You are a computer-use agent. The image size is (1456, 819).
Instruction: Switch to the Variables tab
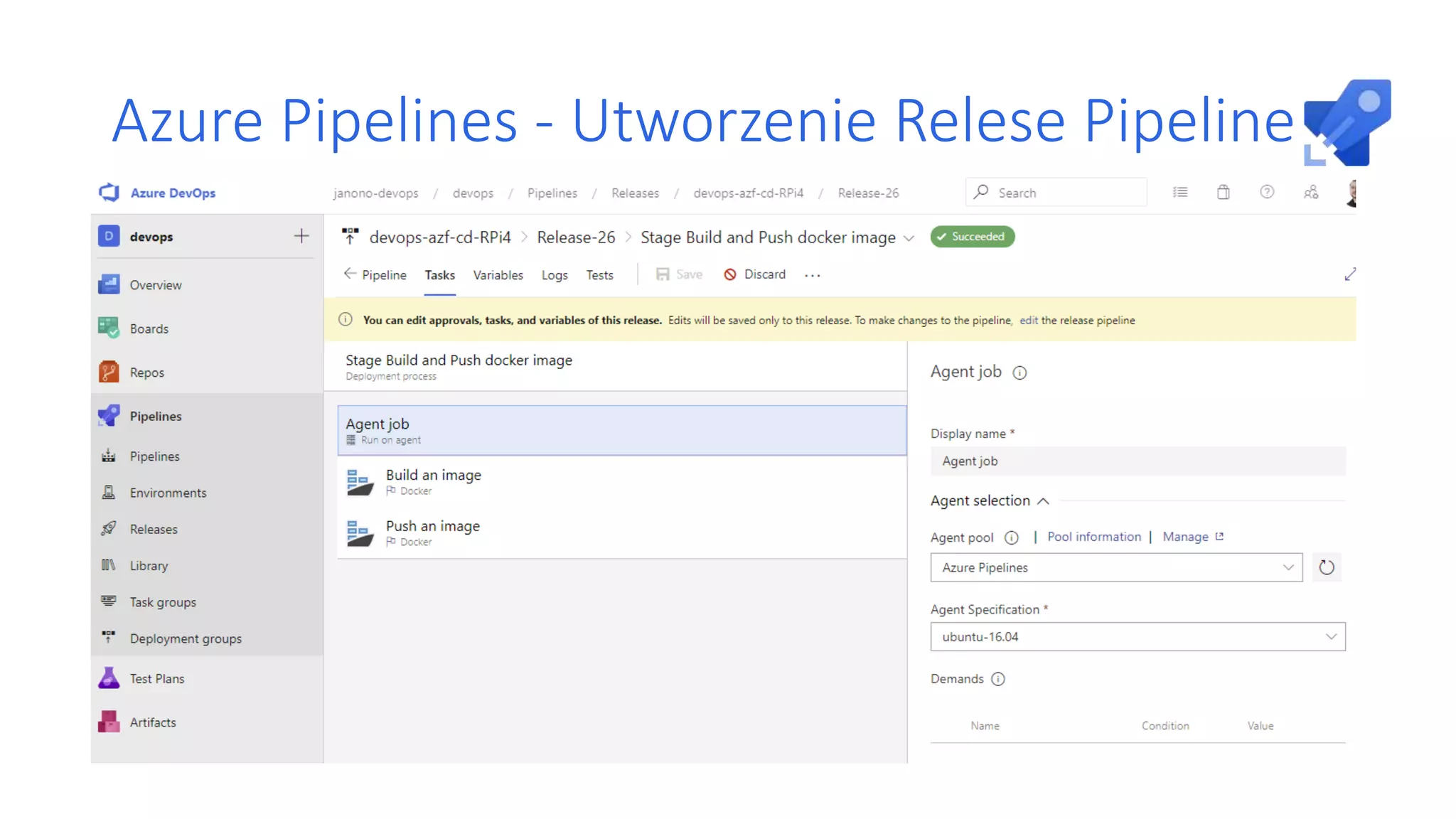[498, 275]
